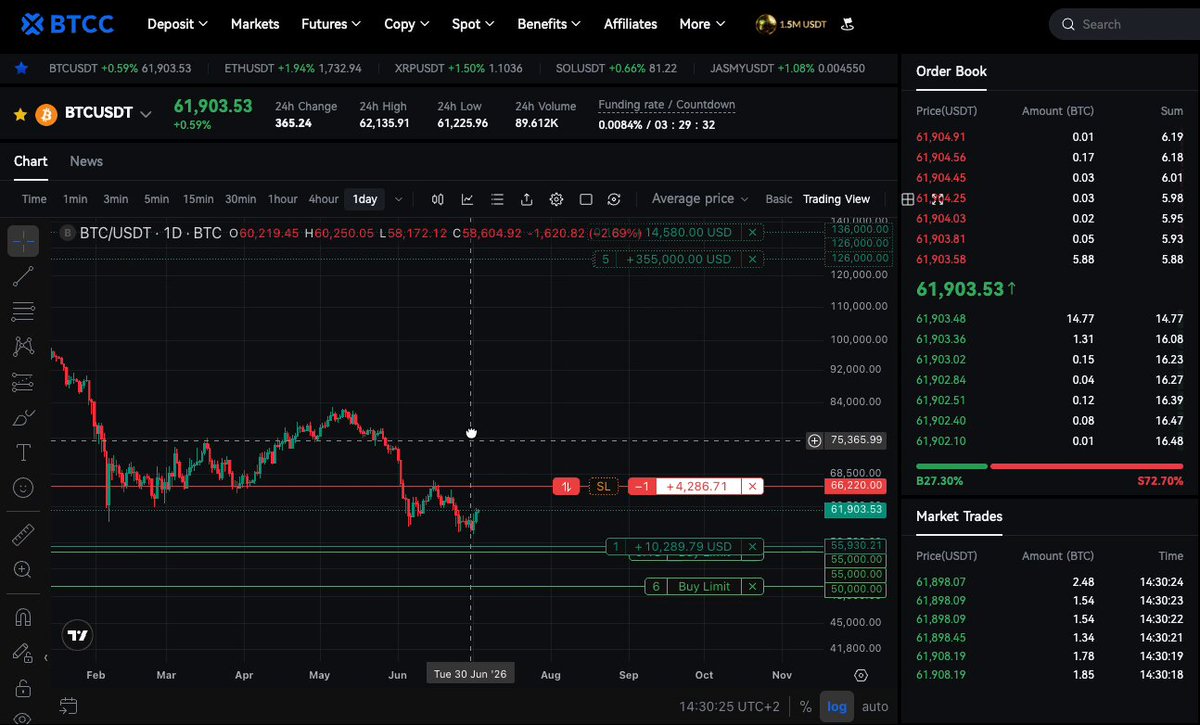The image size is (1200, 725).
Task: Select the ruler measure tool
Action: pyautogui.click(x=23, y=535)
